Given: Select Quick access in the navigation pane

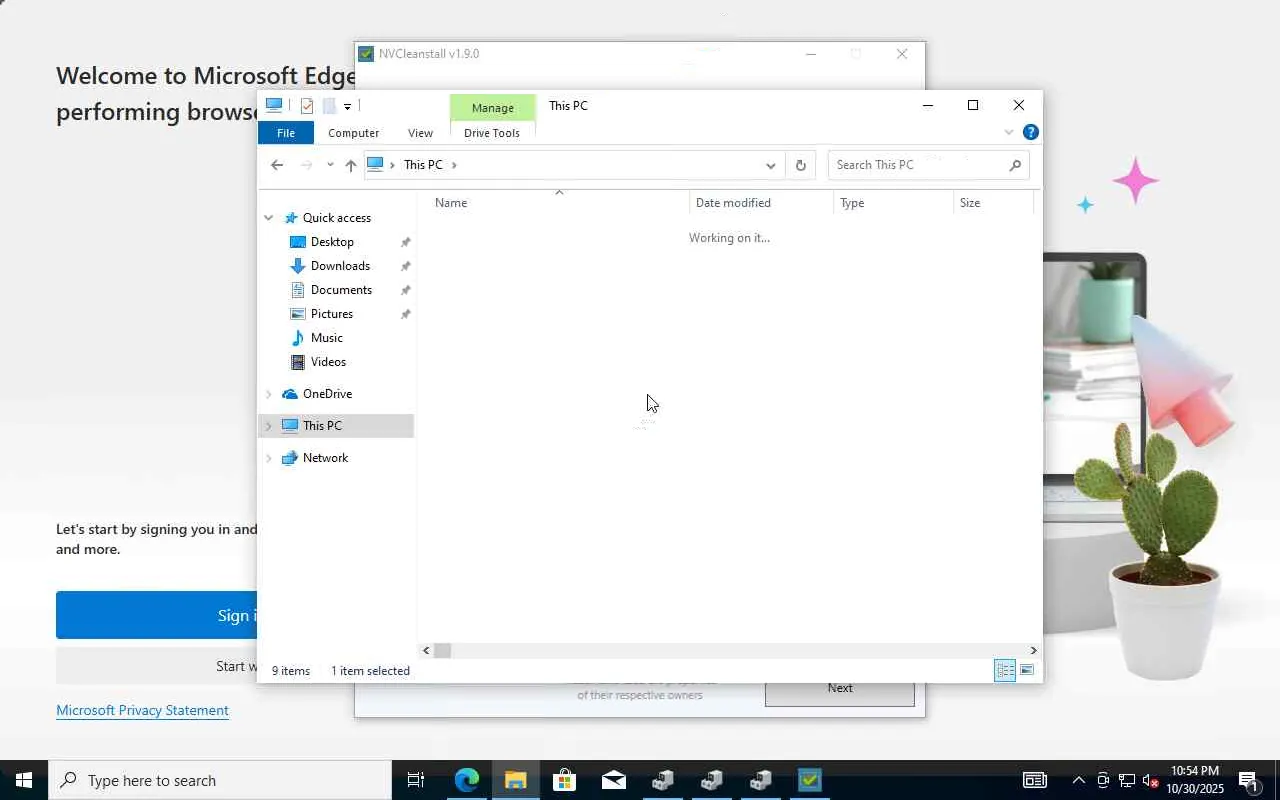Looking at the screenshot, I should tap(337, 218).
